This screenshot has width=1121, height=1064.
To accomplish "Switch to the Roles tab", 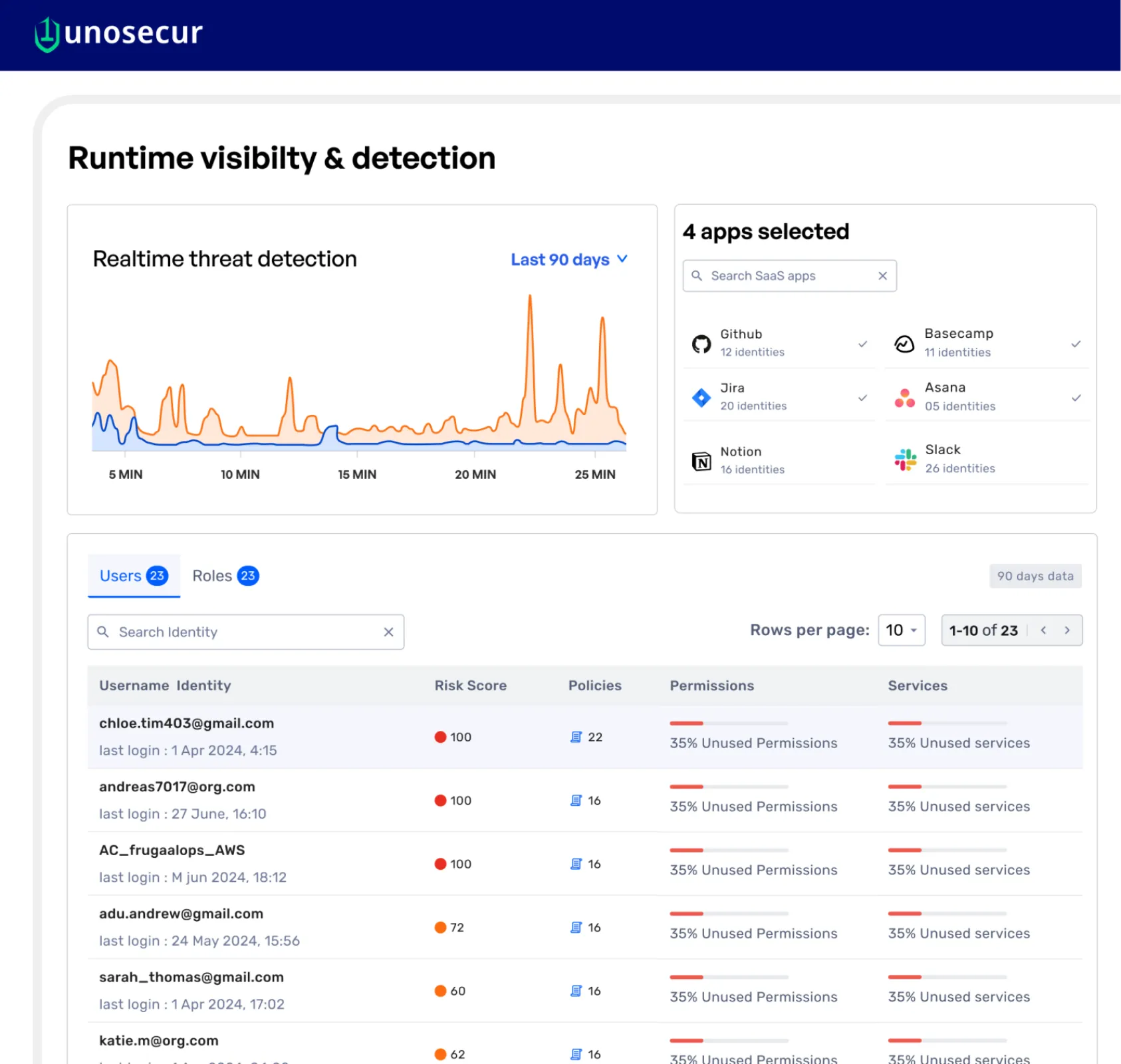I will click(x=225, y=576).
